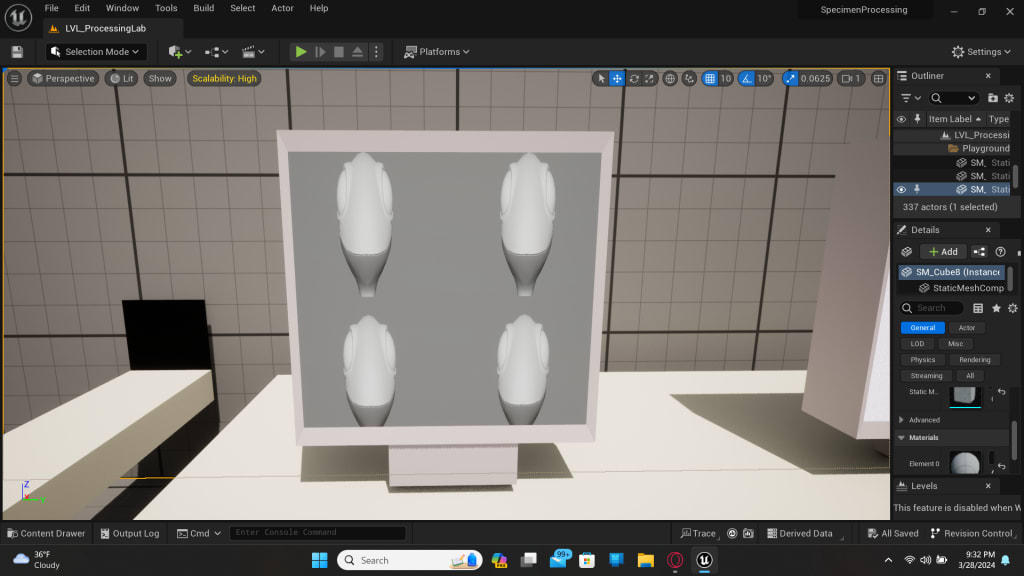This screenshot has width=1024, height=576.
Task: Open the Blueprints dropdown in toolbar
Action: pyautogui.click(x=216, y=52)
